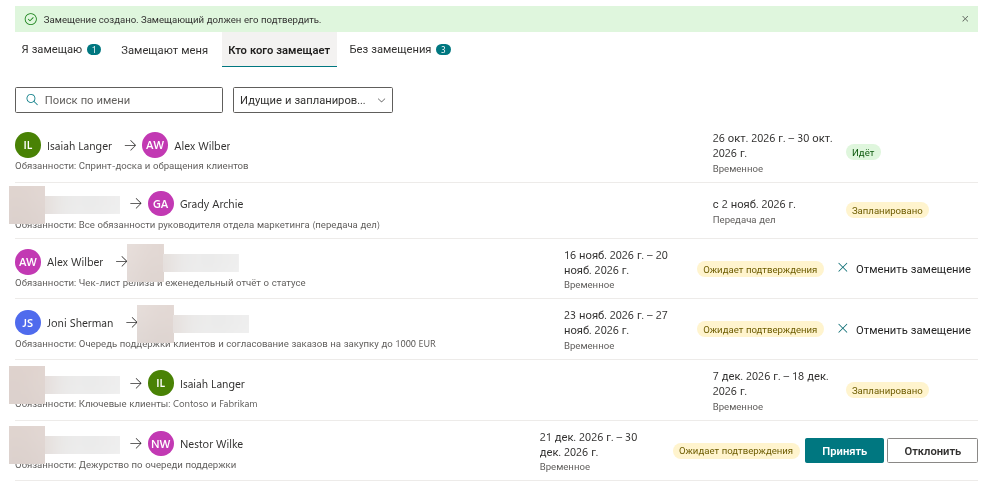Click the name 'Grady Archie'
This screenshot has width=991, height=488.
coord(211,204)
